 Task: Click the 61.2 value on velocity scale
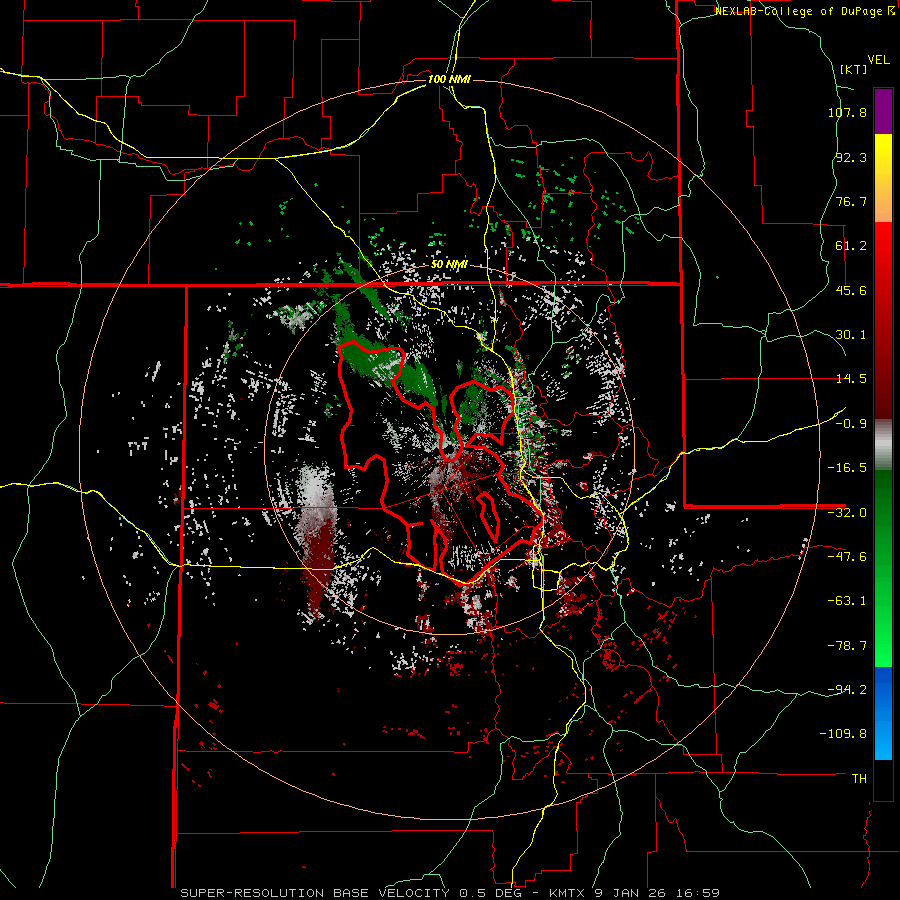click(851, 246)
